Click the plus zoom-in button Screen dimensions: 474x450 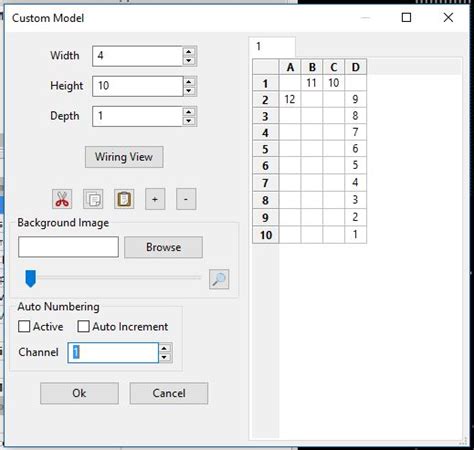coord(155,199)
